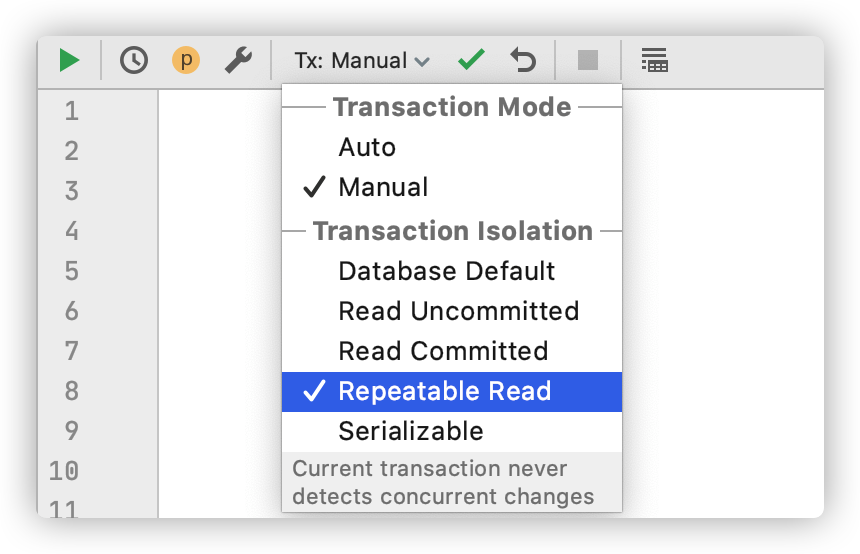Open the in-editor results table icon
This screenshot has width=860, height=554.
(x=654, y=60)
